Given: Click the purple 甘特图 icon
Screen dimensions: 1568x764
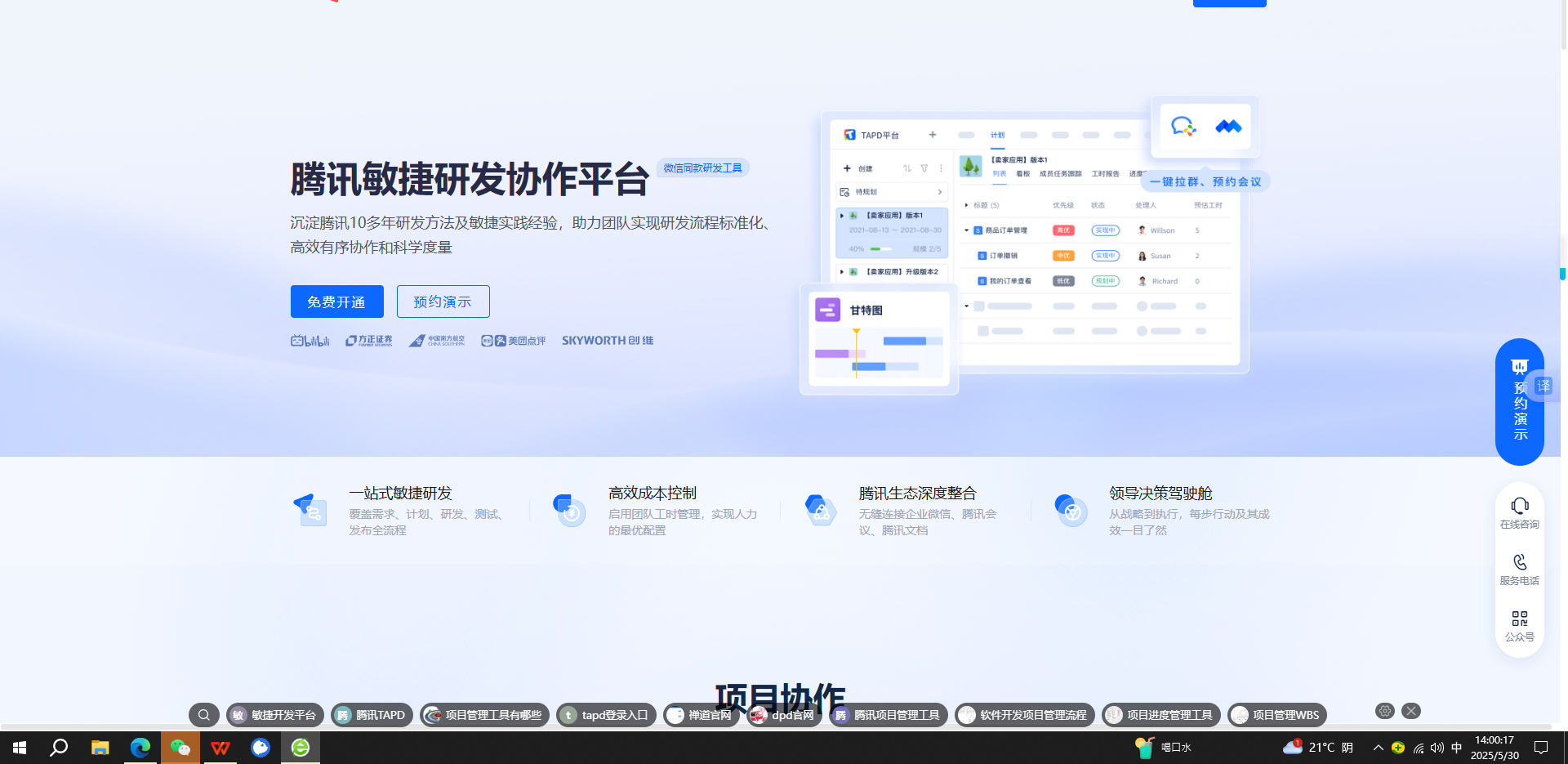Looking at the screenshot, I should coord(828,310).
